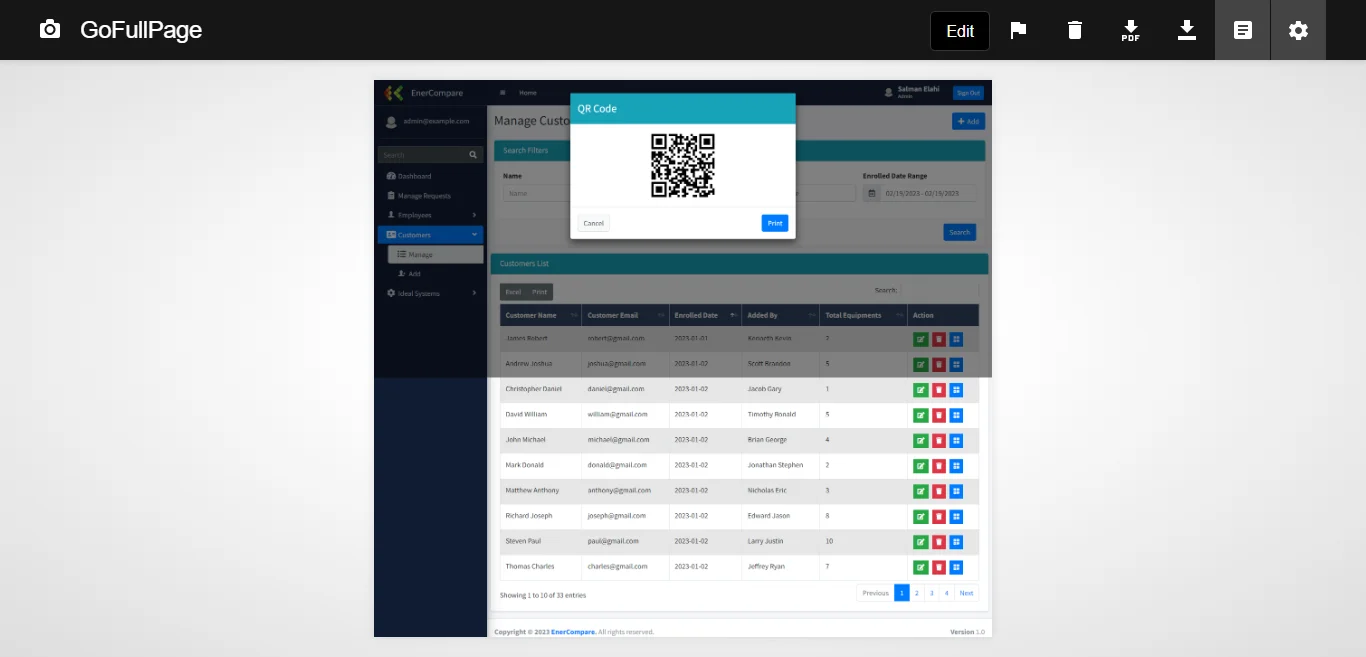Open GoFullPage settings gear
1366x657 pixels.
[x=1298, y=30]
